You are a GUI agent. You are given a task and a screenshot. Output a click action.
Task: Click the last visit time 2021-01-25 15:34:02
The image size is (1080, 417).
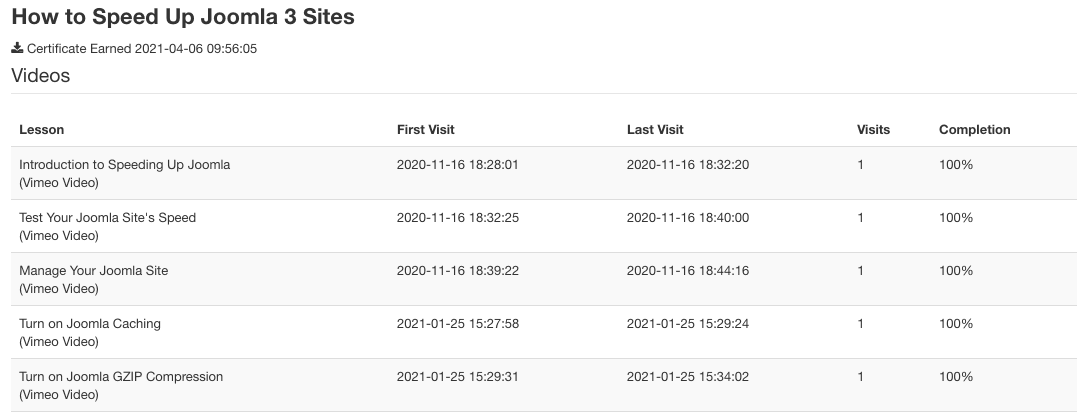pos(688,377)
